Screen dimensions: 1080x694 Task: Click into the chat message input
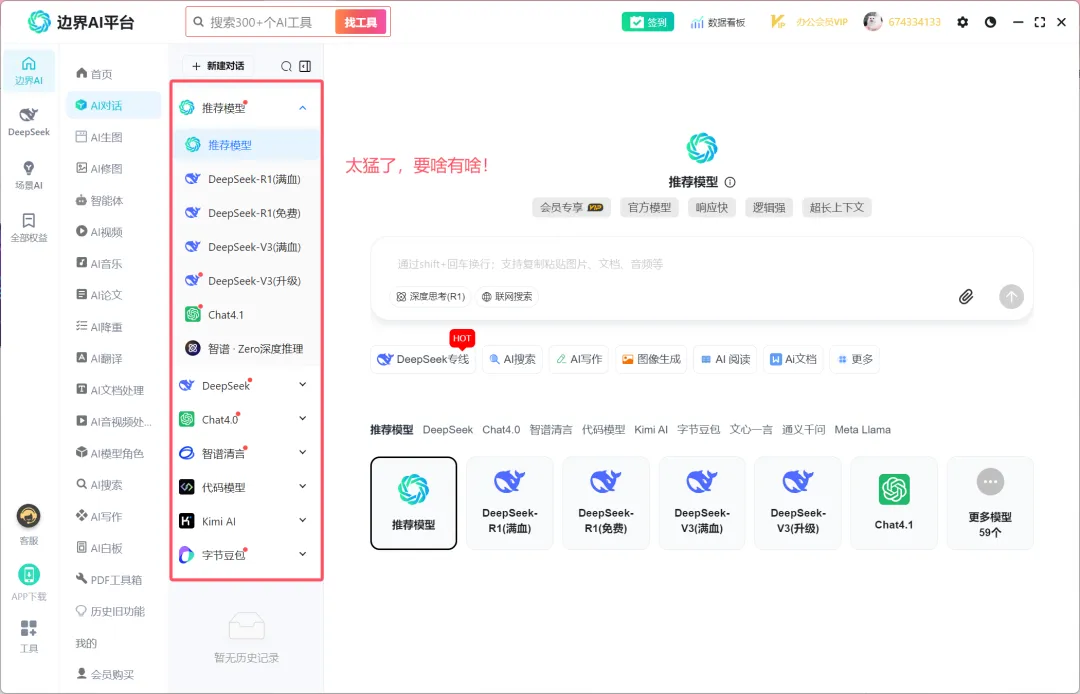click(701, 264)
